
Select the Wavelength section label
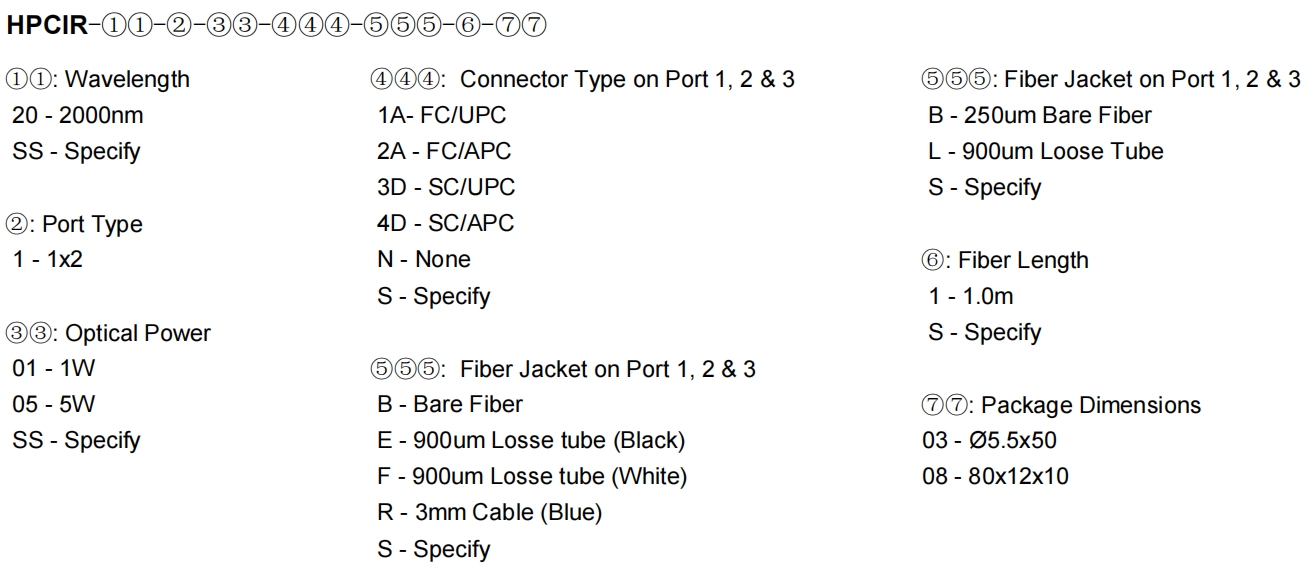[x=98, y=79]
